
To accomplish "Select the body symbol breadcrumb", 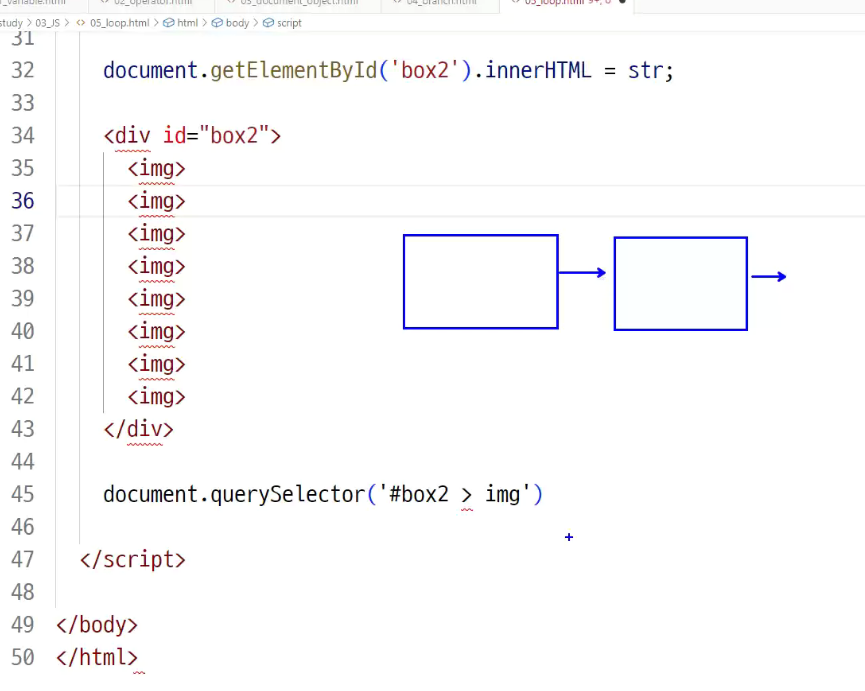I will [237, 23].
